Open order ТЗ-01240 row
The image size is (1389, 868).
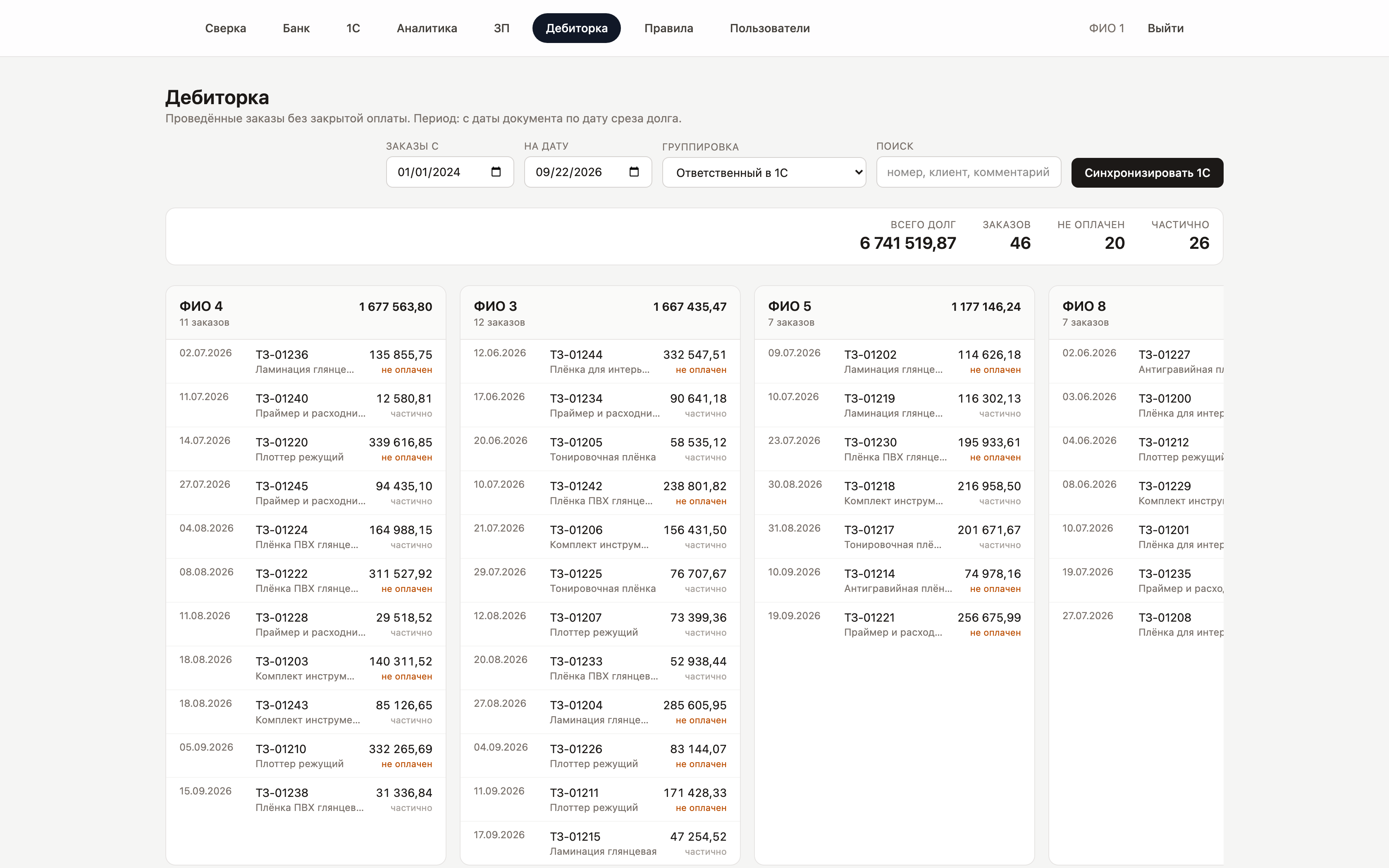pyautogui.click(x=306, y=405)
